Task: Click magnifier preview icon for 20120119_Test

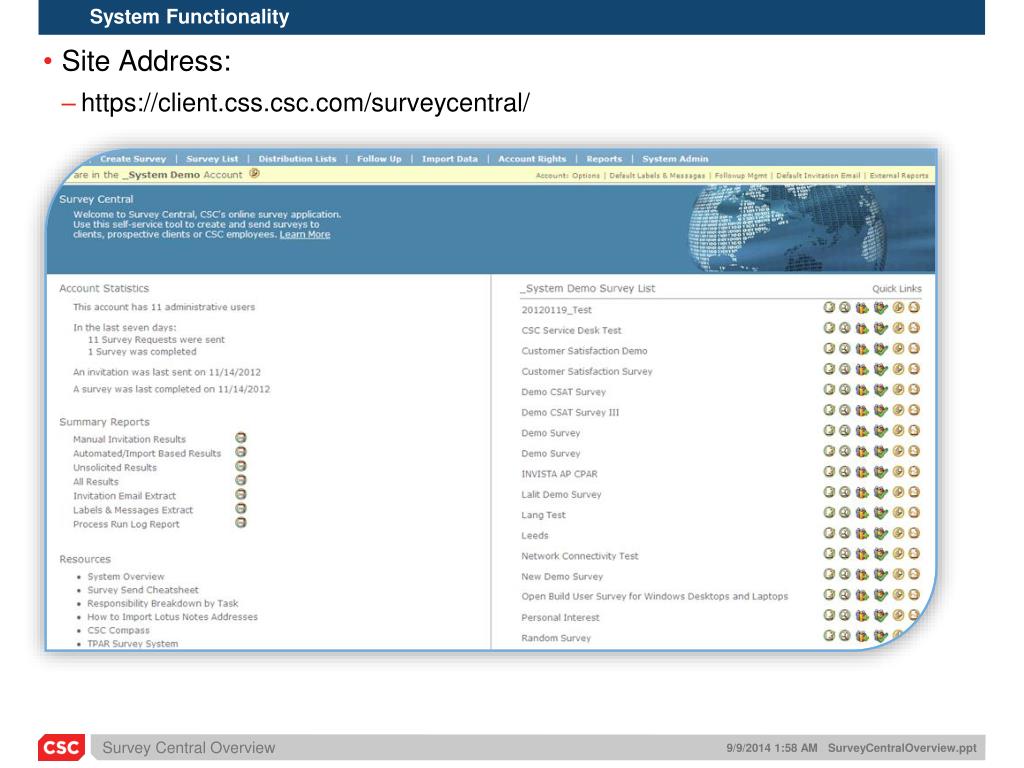Action: pos(844,307)
